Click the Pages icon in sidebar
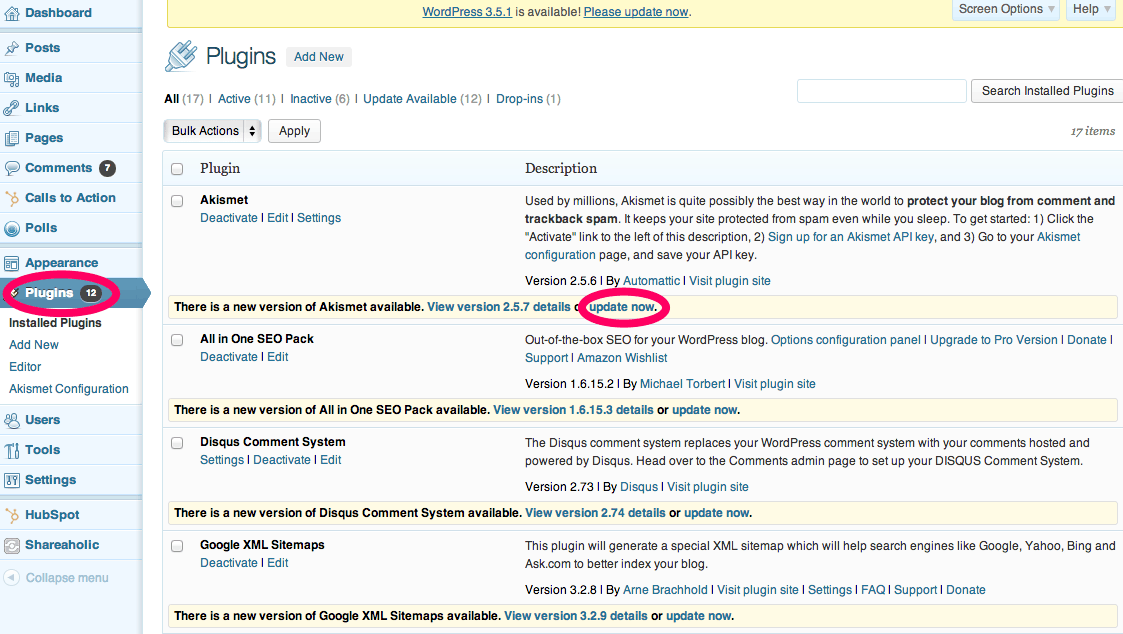This screenshot has width=1123, height=634. (x=11, y=138)
